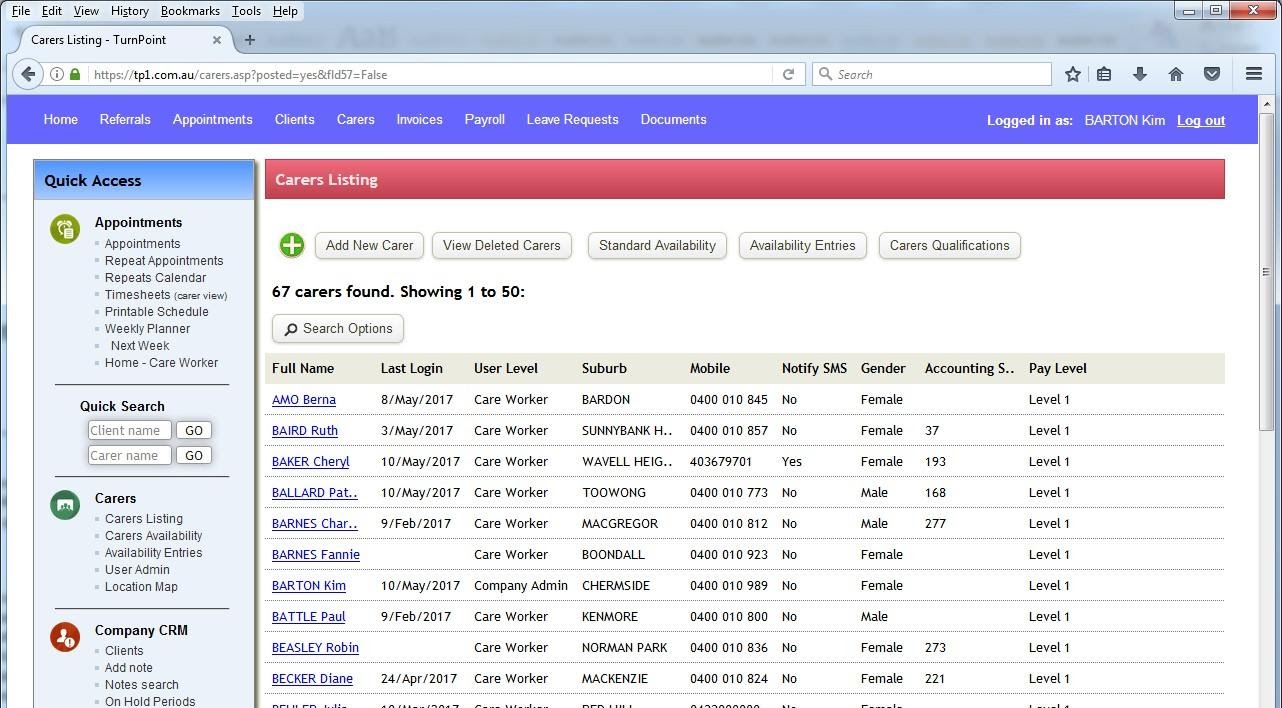This screenshot has height=708, width=1282.
Task: Click the green plus Add Carer icon
Action: (291, 244)
